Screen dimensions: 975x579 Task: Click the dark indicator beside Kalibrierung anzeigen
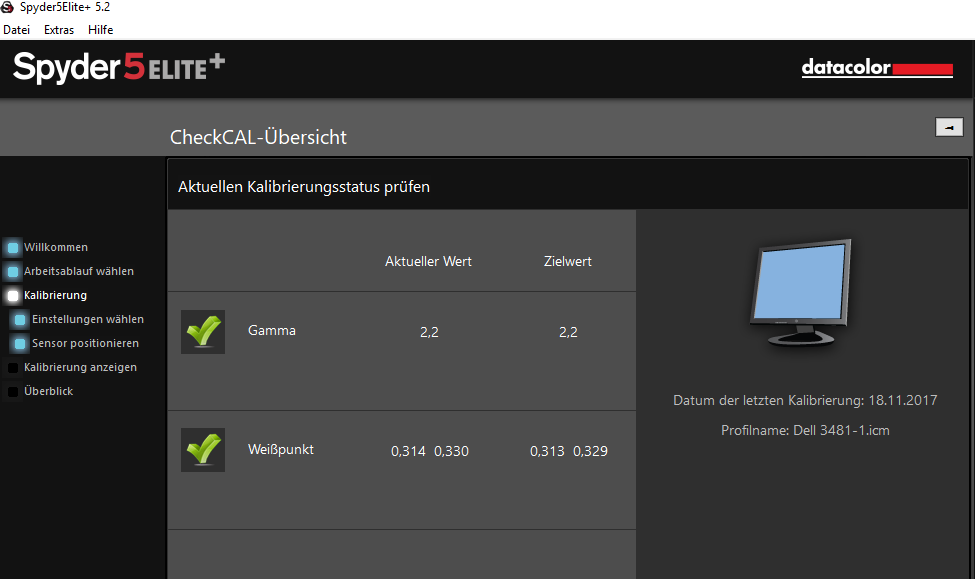(x=12, y=368)
